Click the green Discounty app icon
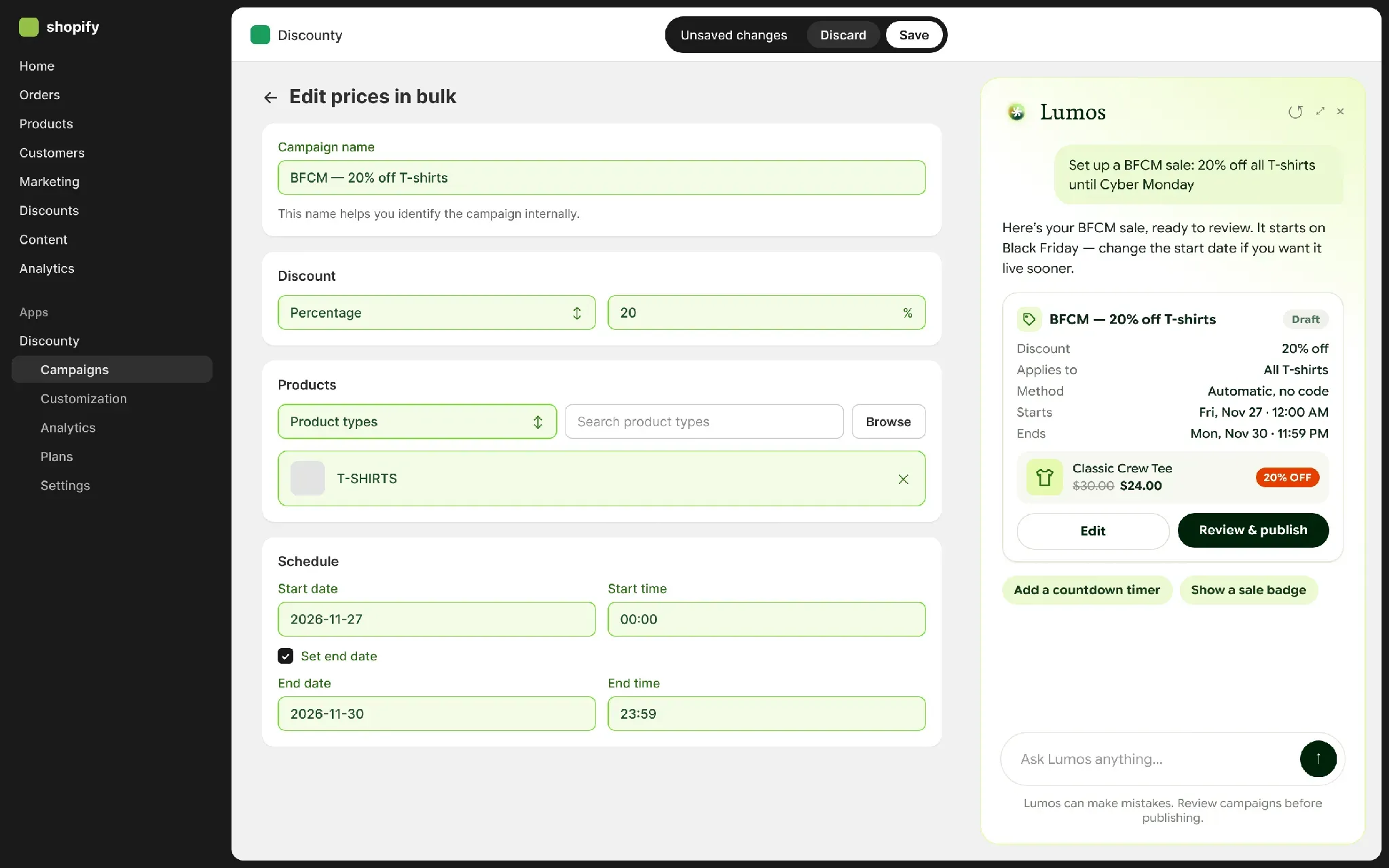1389x868 pixels. click(x=260, y=35)
